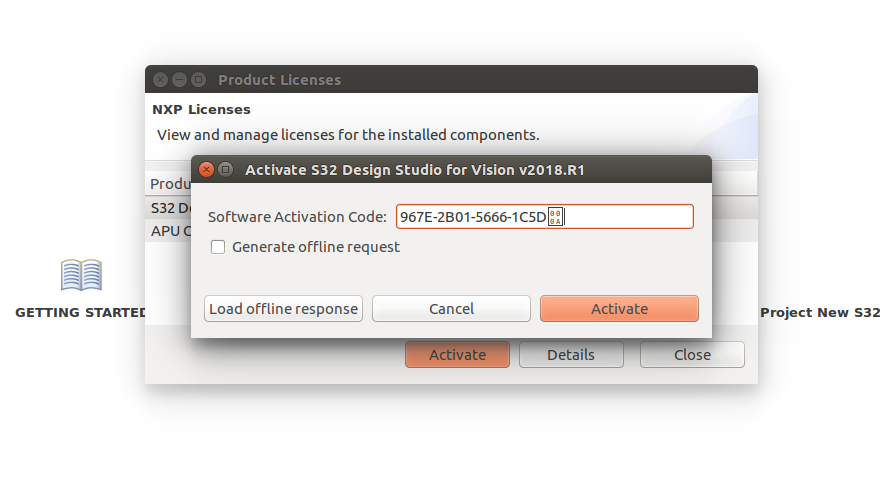Click Close in Product Licenses window
The image size is (880, 501).
point(692,355)
